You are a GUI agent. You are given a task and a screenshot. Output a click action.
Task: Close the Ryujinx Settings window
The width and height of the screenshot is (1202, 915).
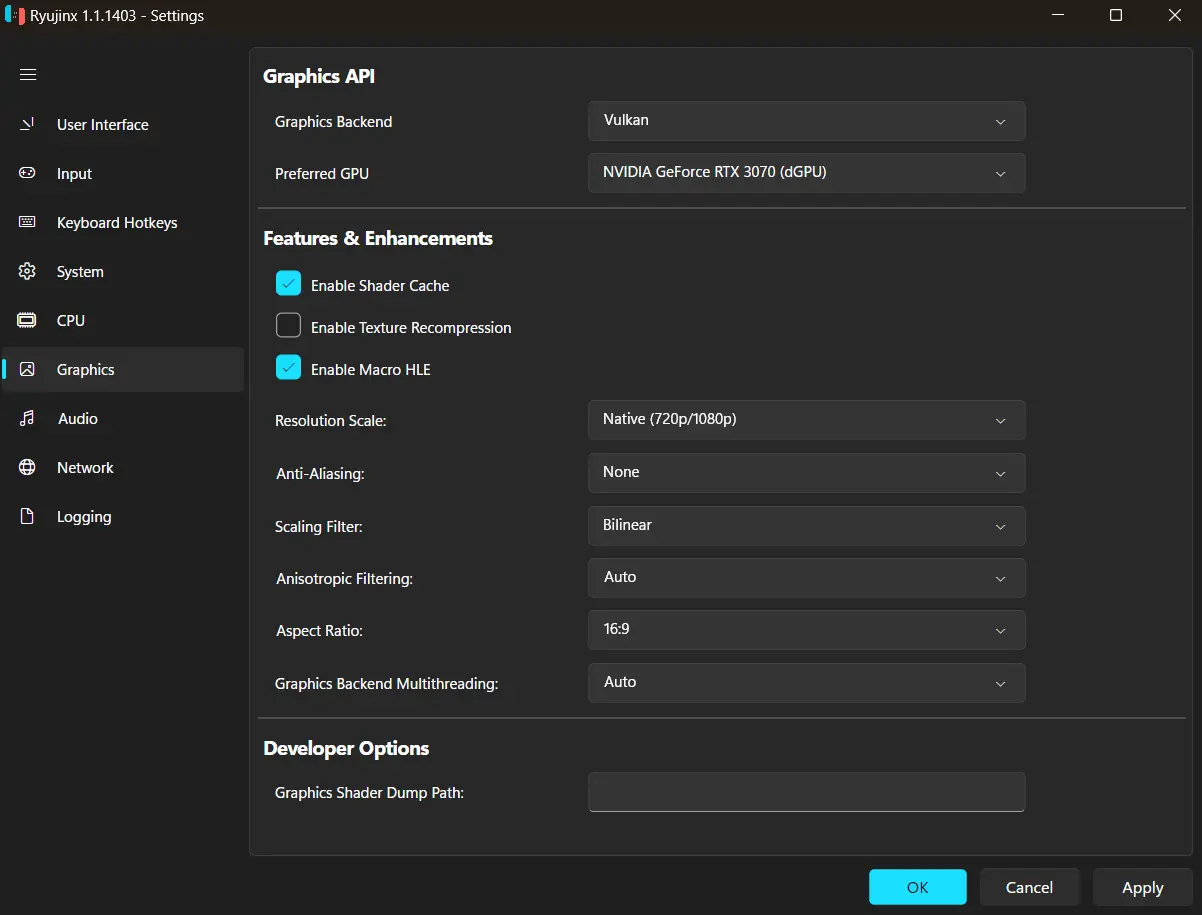pyautogui.click(x=1175, y=15)
